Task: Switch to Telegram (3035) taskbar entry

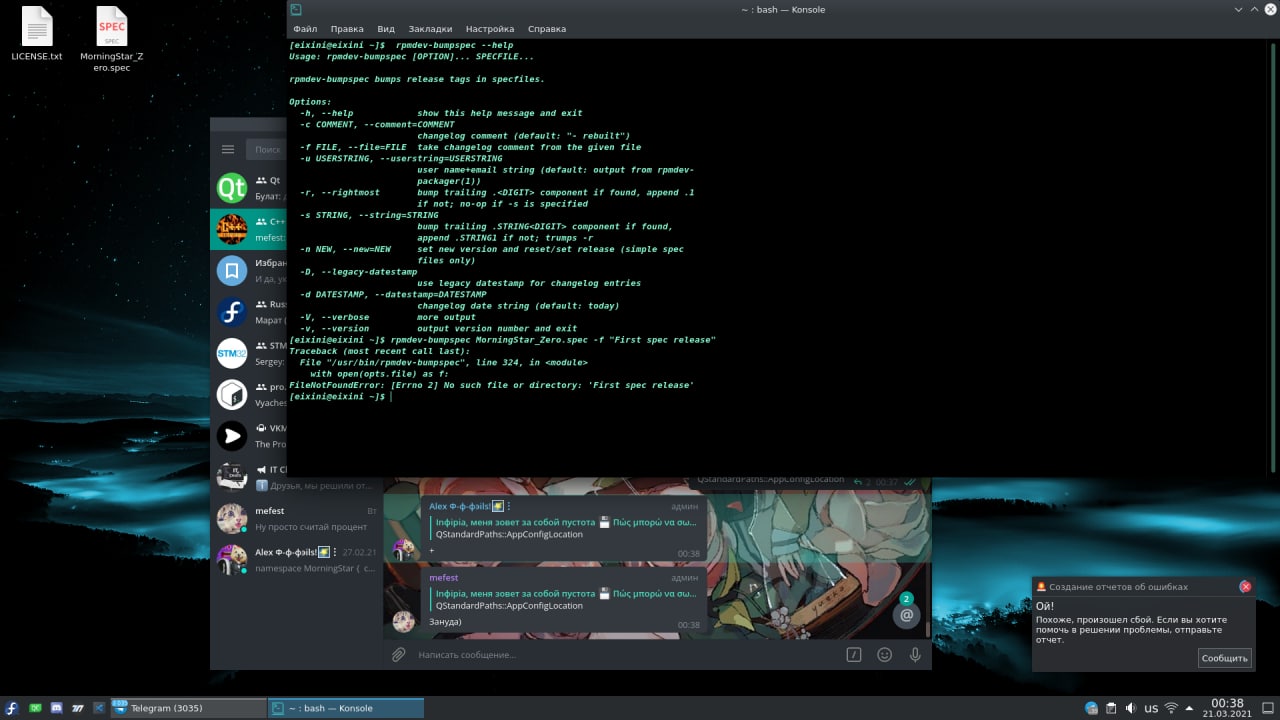Action: click(x=187, y=708)
